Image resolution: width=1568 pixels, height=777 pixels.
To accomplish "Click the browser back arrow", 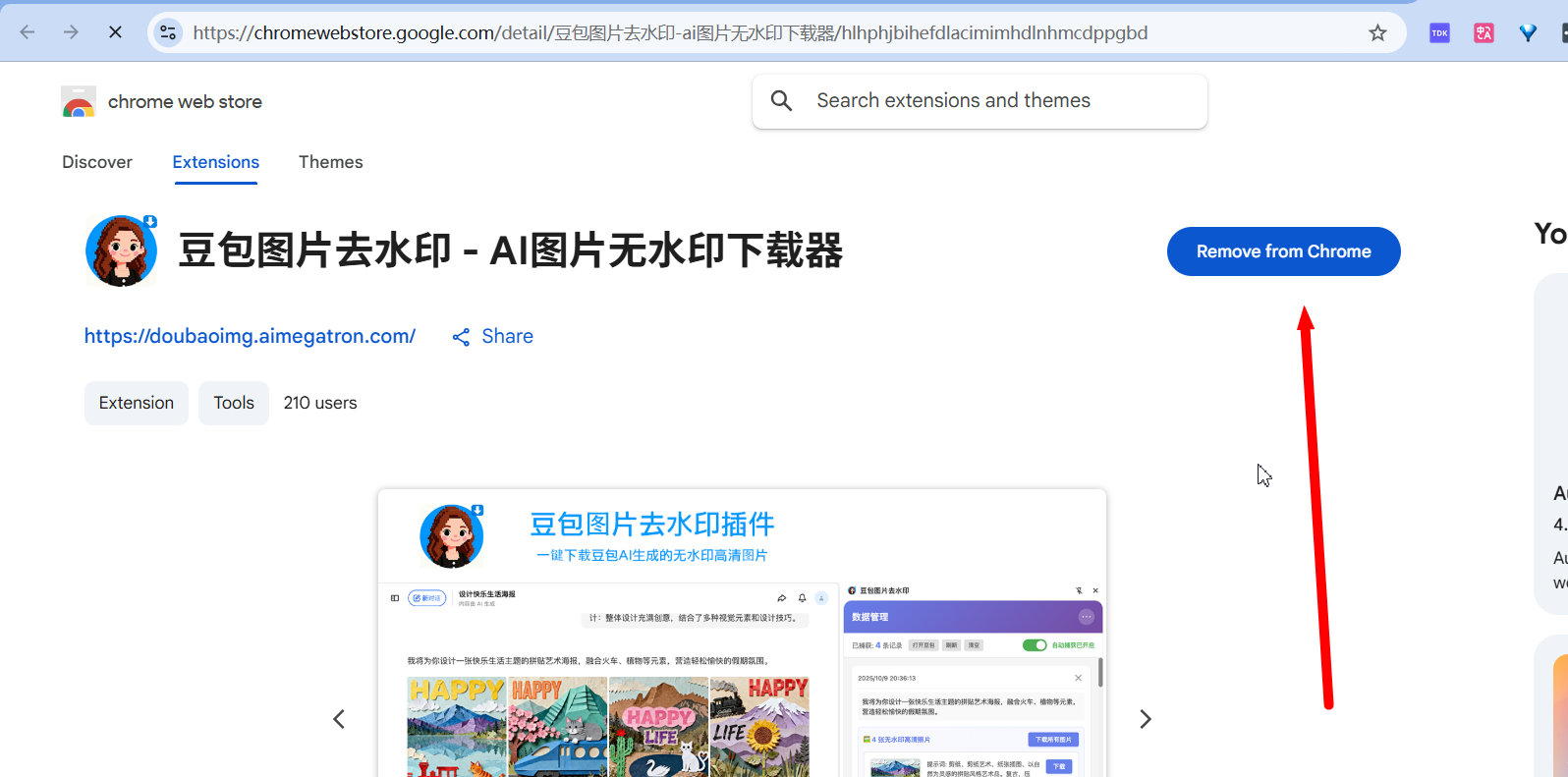I will [28, 32].
